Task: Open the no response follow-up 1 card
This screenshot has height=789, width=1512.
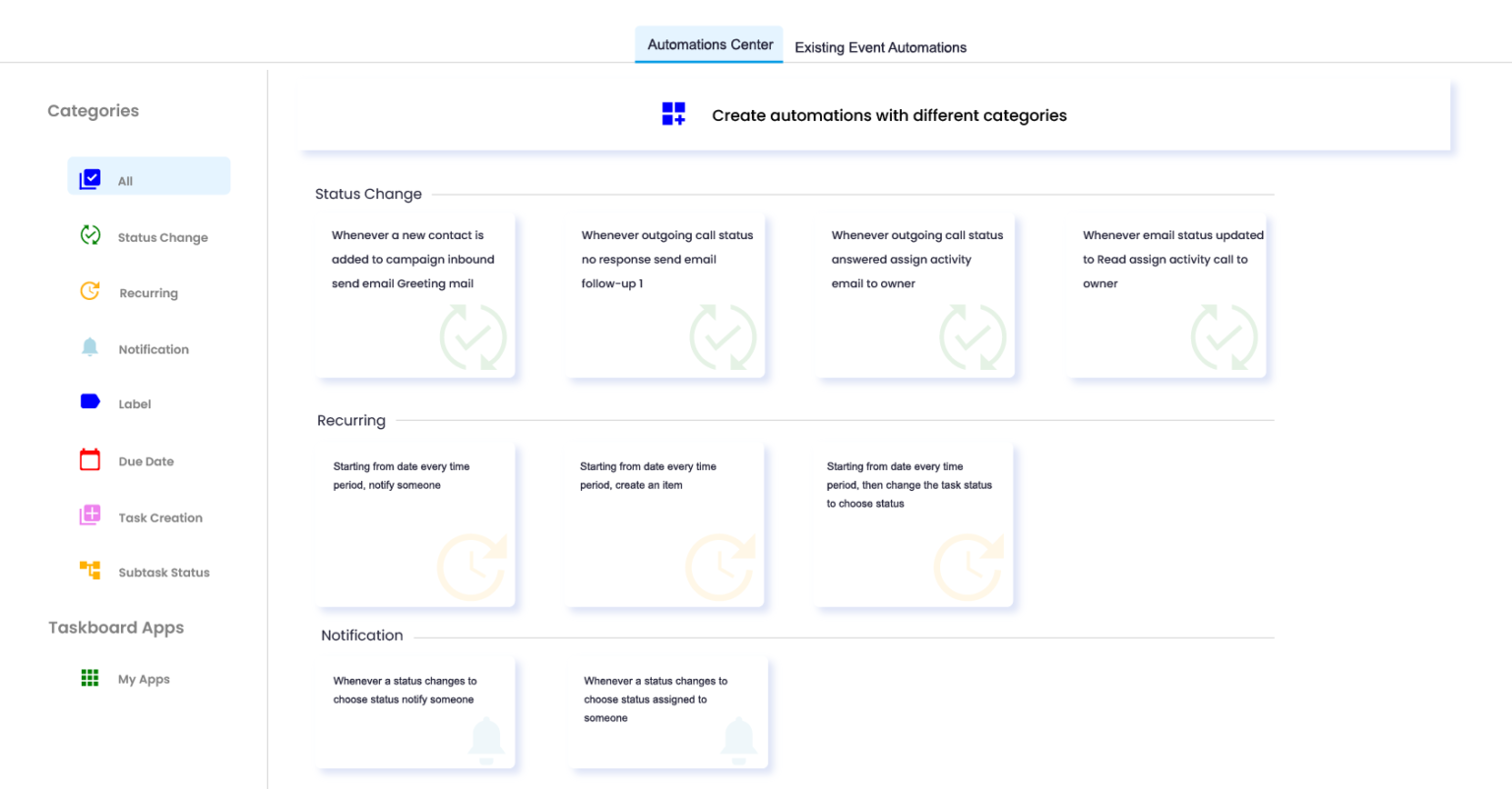Action: tap(665, 296)
